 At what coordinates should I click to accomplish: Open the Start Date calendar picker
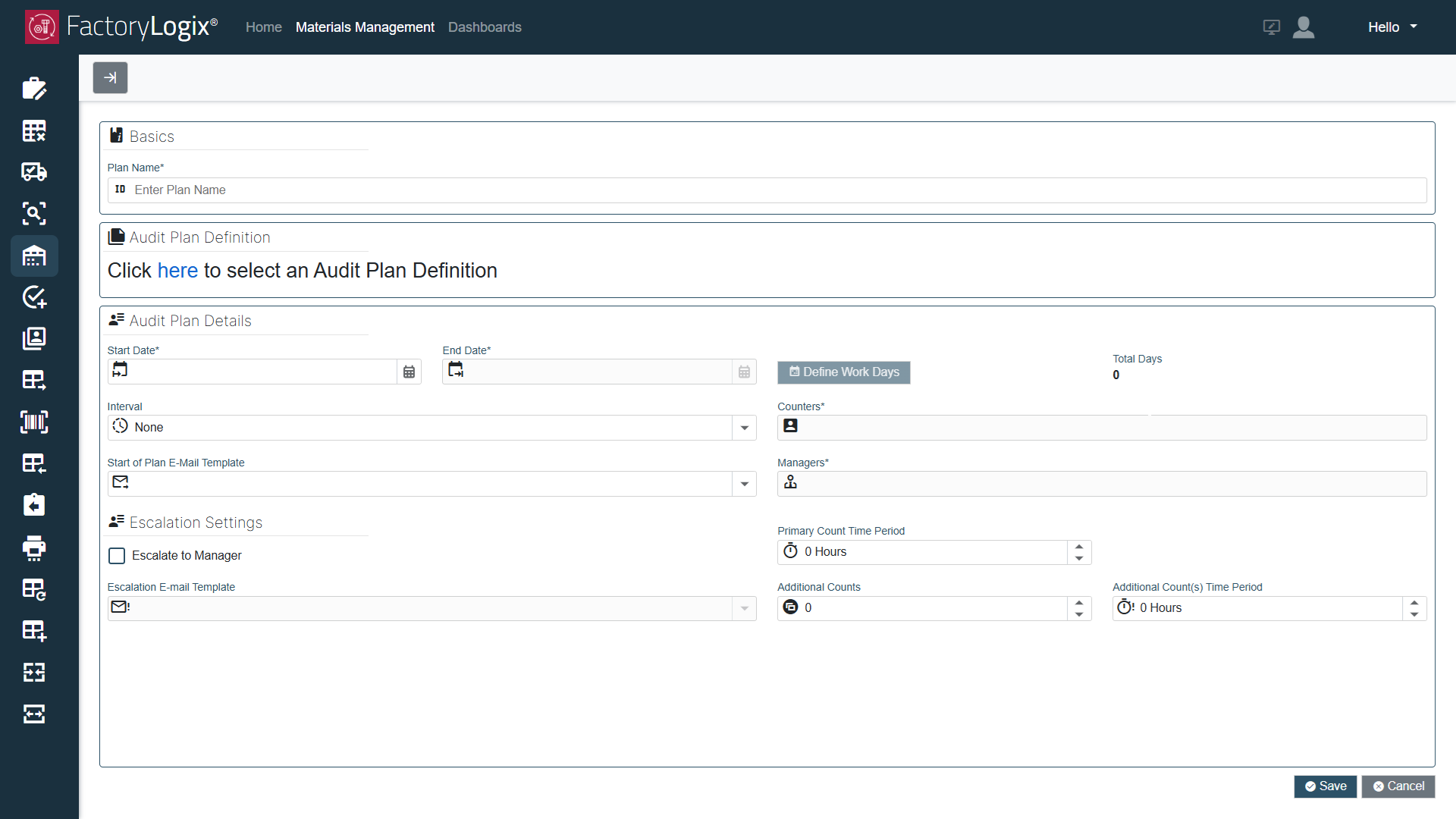(x=409, y=372)
